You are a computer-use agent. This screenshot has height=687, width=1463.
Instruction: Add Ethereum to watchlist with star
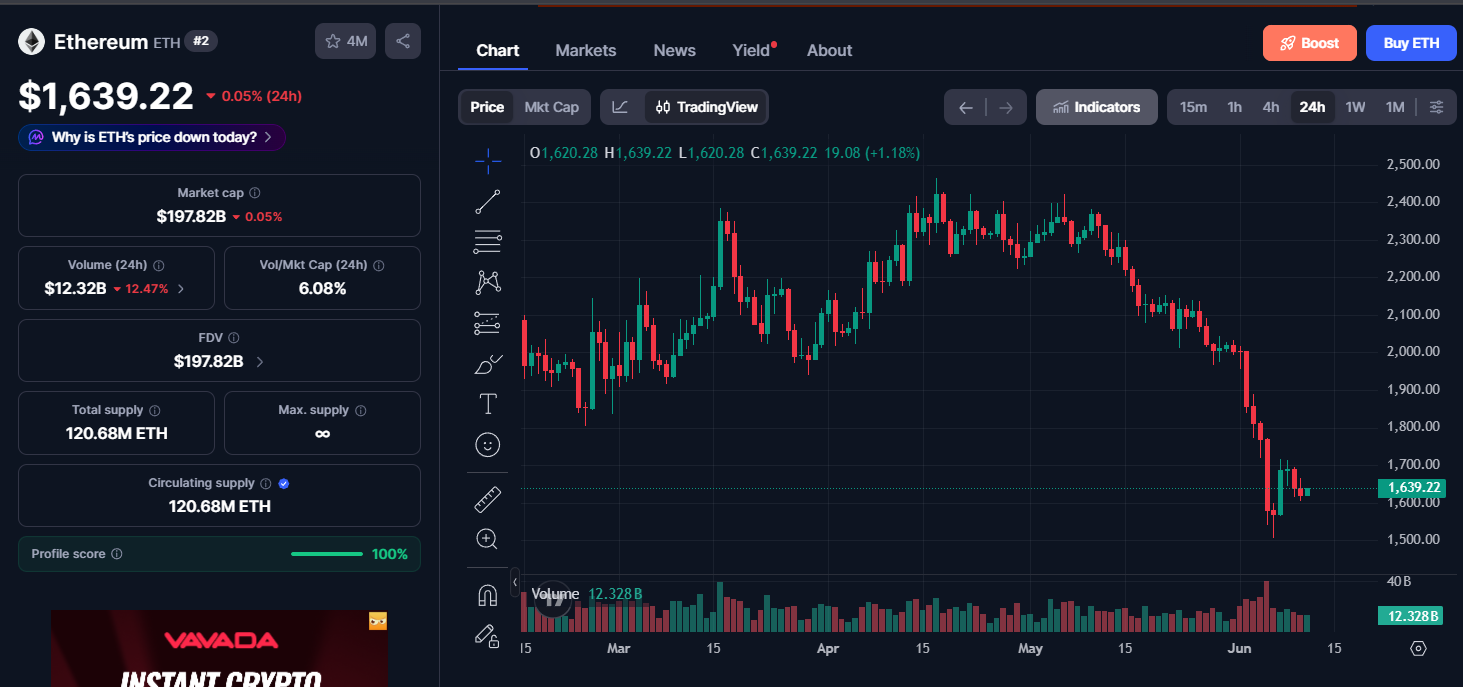point(345,41)
